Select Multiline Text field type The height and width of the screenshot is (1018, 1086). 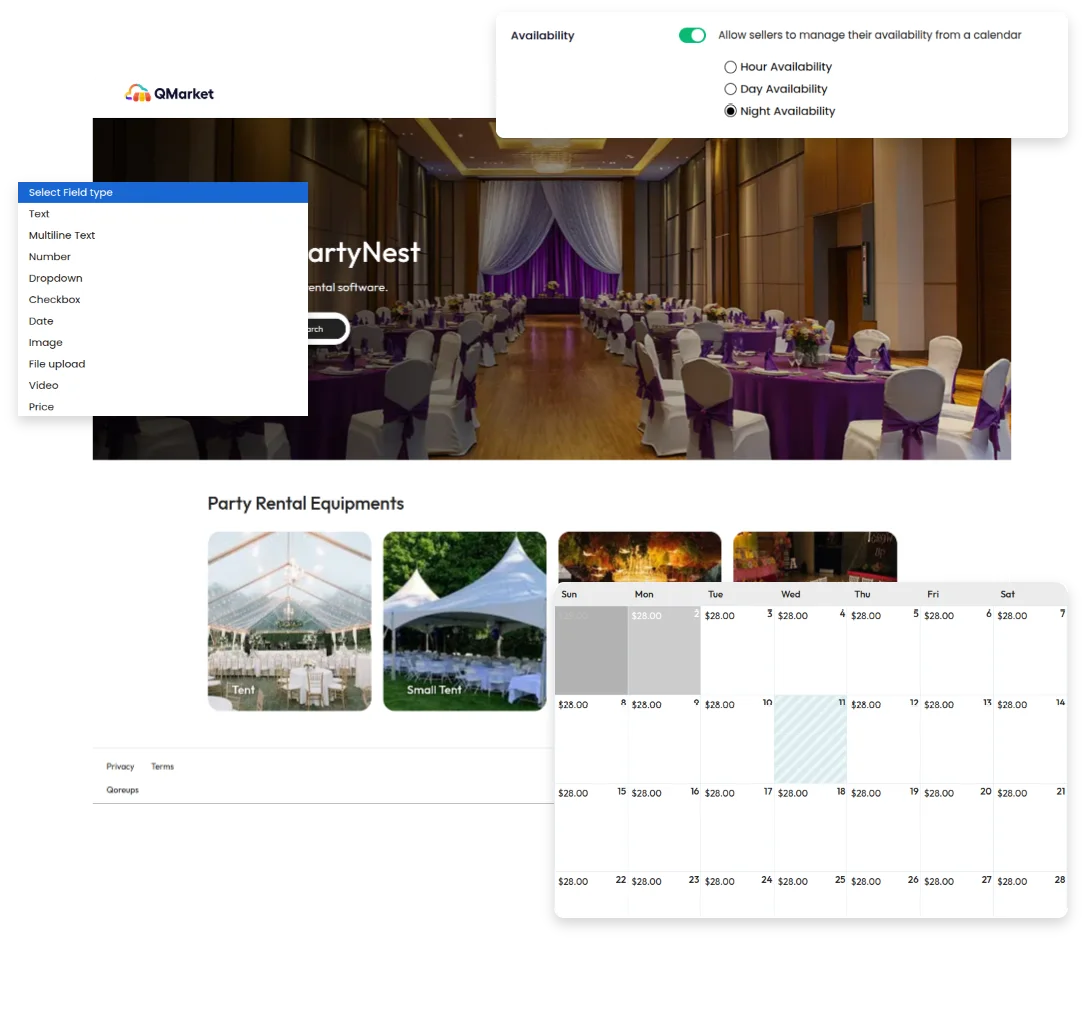[x=62, y=235]
